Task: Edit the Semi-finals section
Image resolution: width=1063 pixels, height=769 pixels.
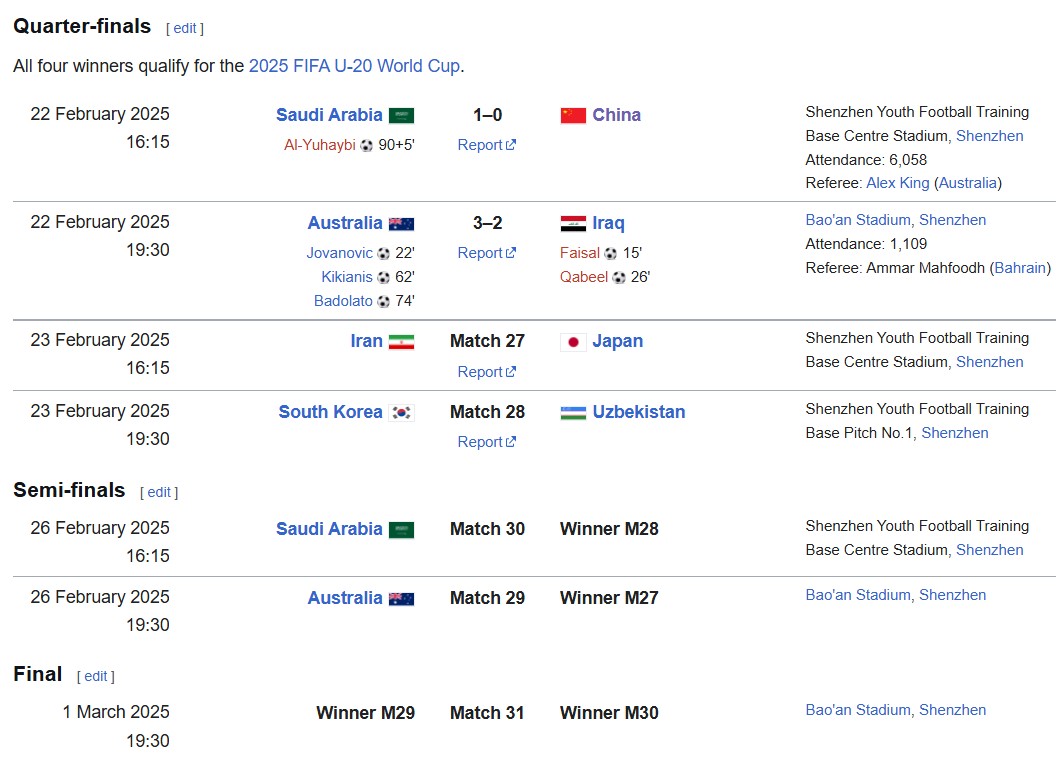Action: pos(159,492)
